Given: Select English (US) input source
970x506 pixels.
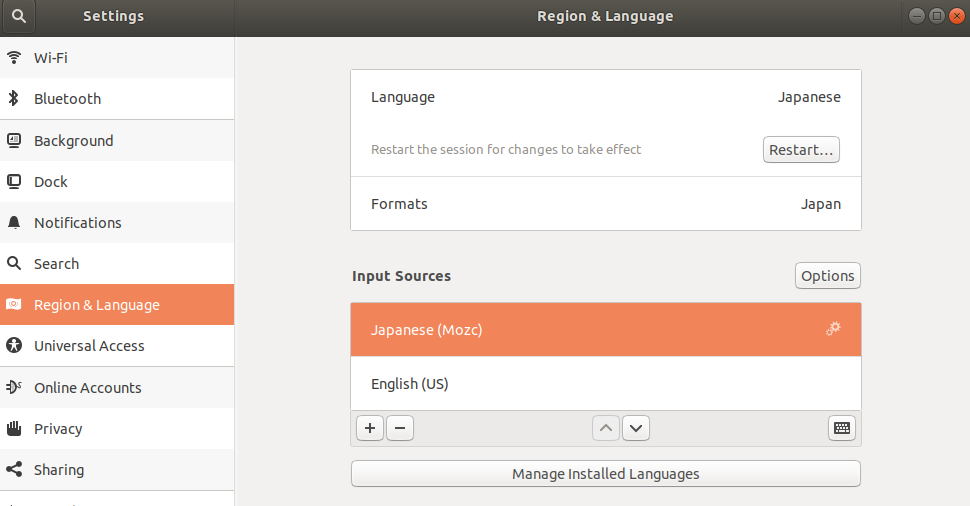Looking at the screenshot, I should click(605, 384).
